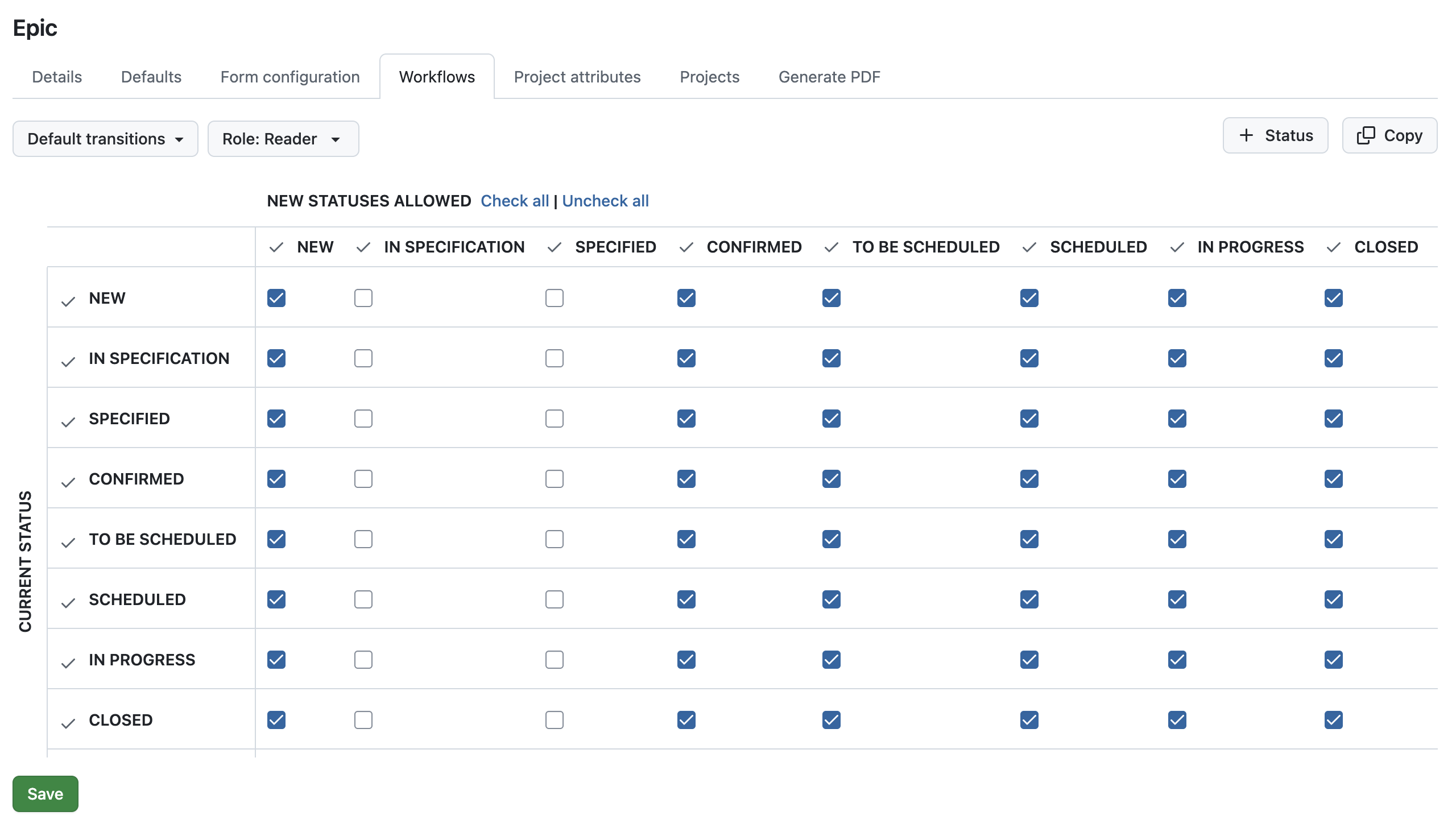Click the add Status button
Viewport: 1456px width, 828px height.
1276,135
